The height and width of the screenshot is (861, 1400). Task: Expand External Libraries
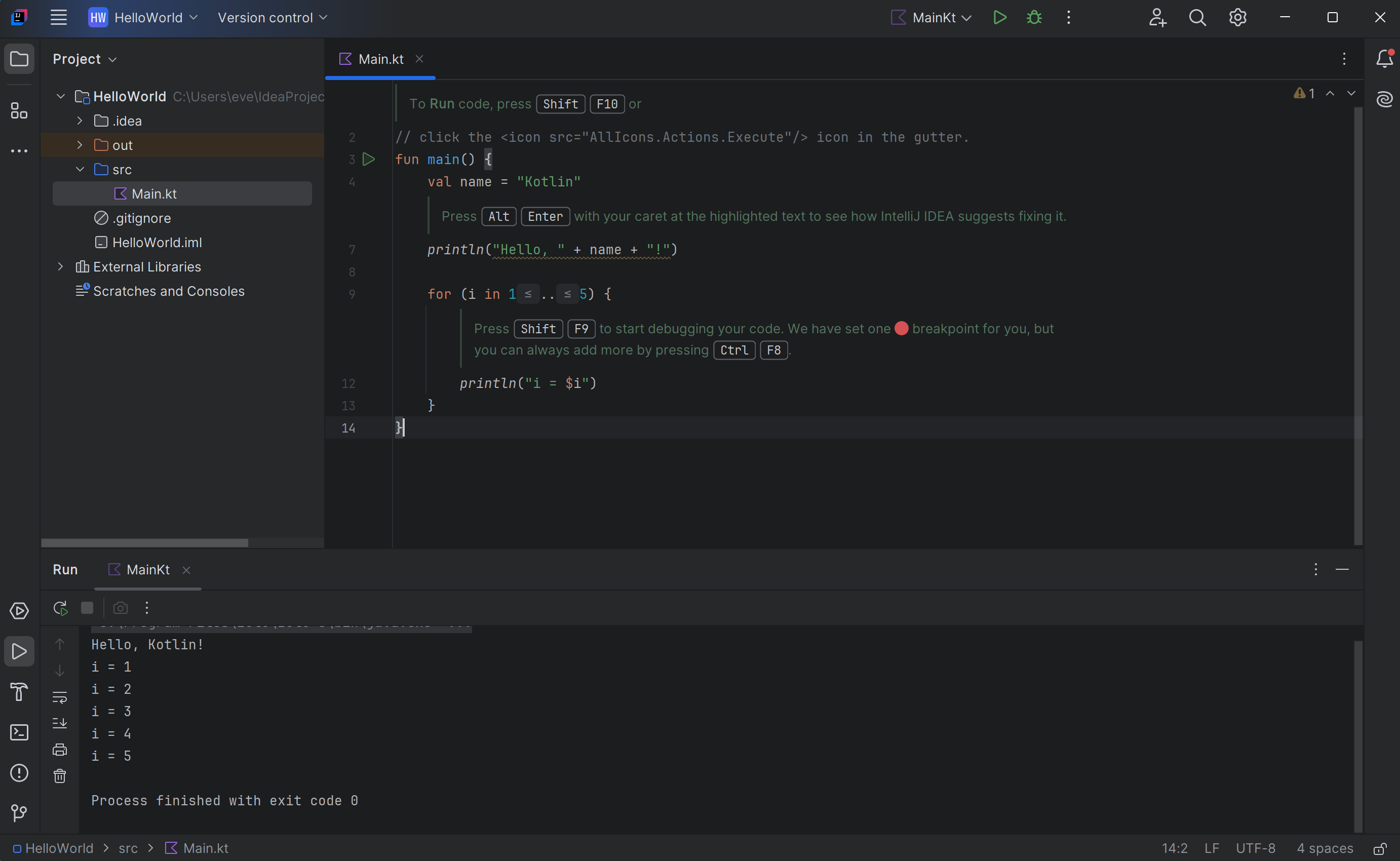[x=60, y=266]
